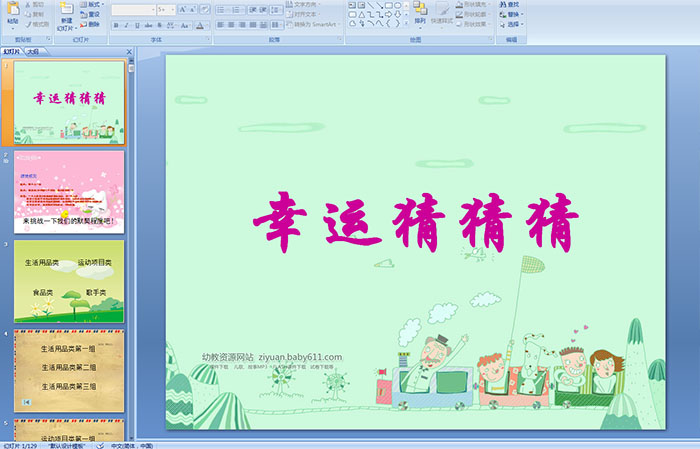Viewport: 700px width, 449px height.
Task: Toggle text shadow formatting
Action: coord(159,25)
